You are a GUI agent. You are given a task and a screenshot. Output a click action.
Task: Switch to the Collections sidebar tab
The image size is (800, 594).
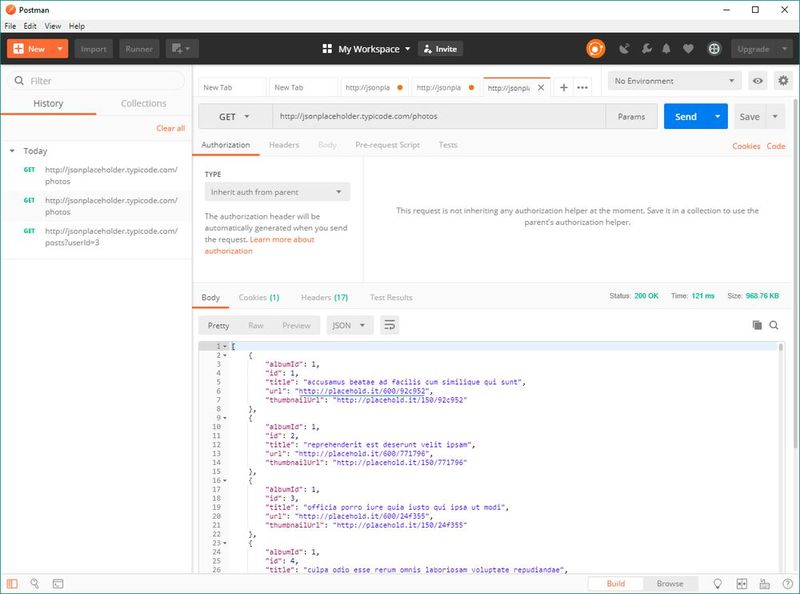[x=143, y=104]
